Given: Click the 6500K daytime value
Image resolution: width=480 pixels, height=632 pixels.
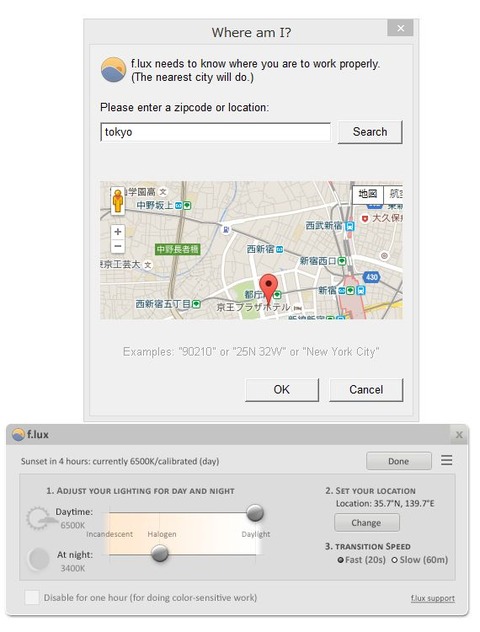Looking at the screenshot, I should coord(73,525).
